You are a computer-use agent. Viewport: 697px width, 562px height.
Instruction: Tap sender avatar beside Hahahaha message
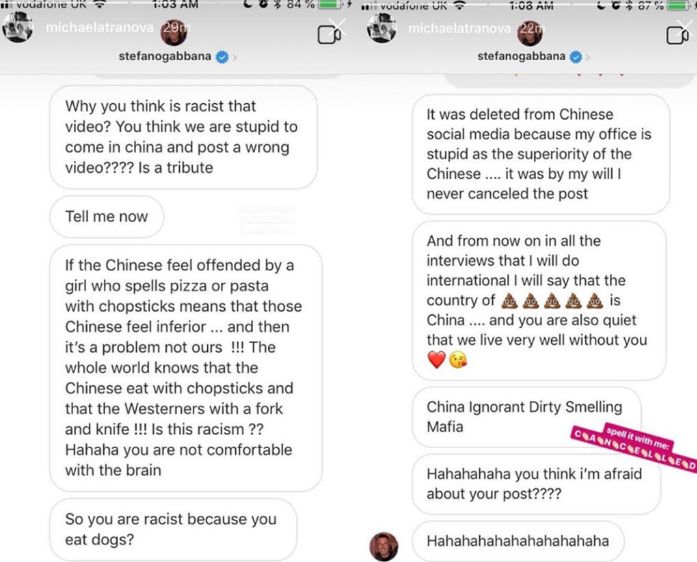(x=384, y=546)
